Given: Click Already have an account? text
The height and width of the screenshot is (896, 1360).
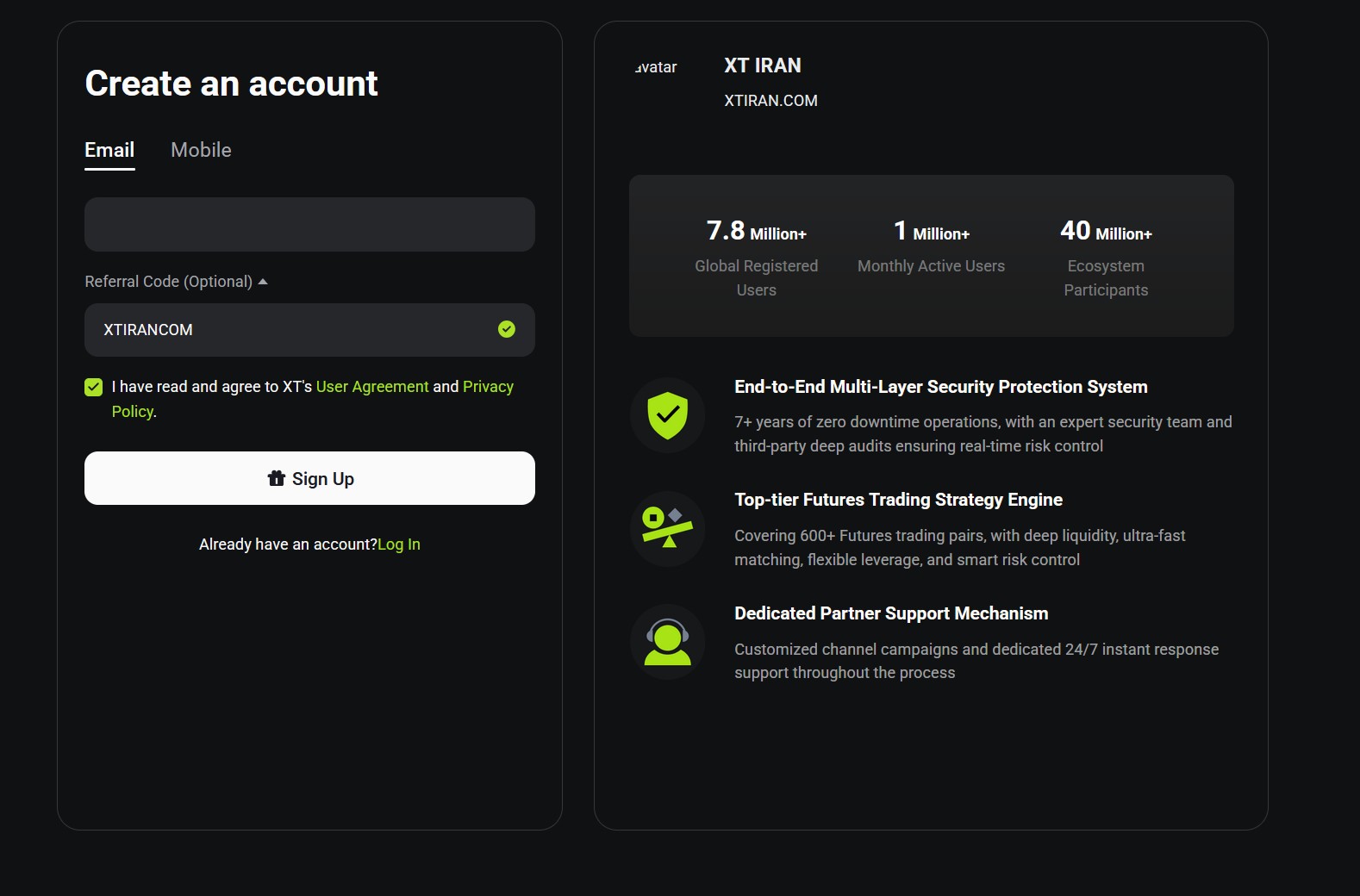Looking at the screenshot, I should [x=288, y=544].
